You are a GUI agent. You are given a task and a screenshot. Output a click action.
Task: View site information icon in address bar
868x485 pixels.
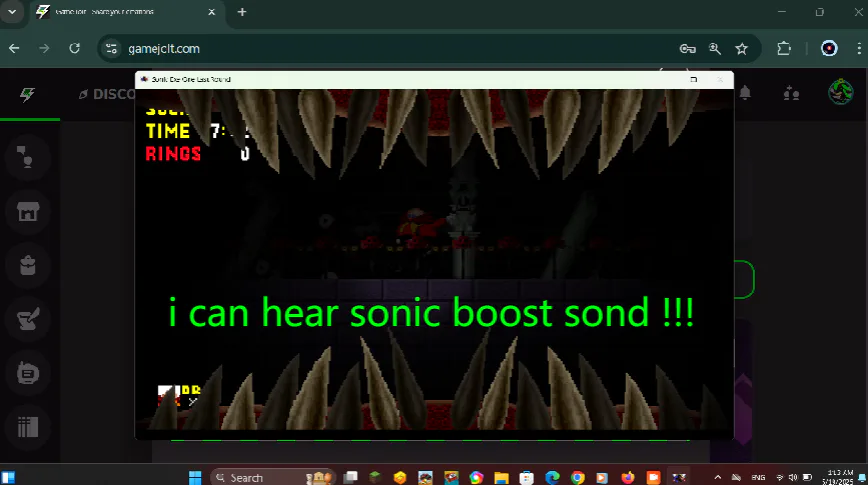(111, 49)
